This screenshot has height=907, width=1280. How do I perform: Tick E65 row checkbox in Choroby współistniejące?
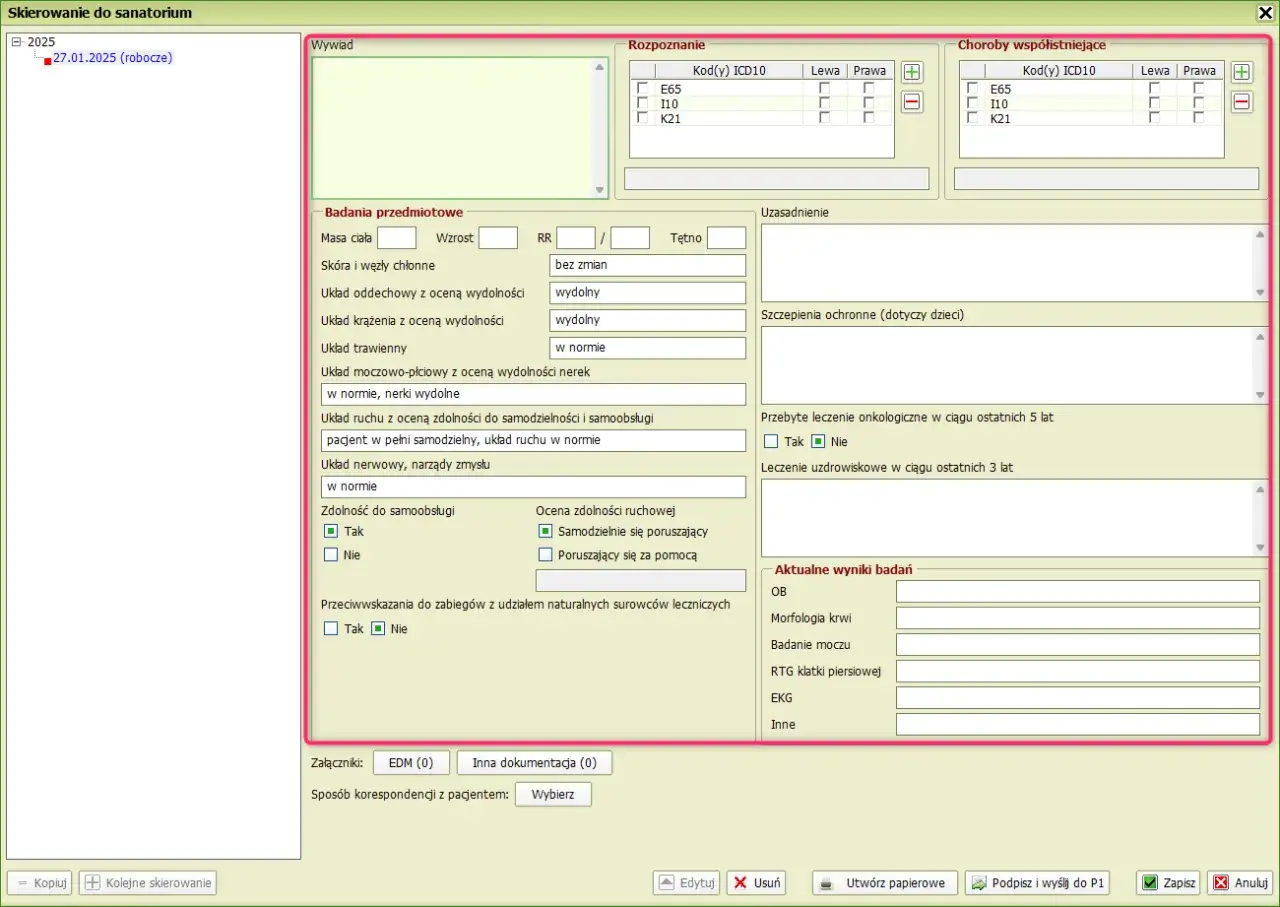click(972, 88)
